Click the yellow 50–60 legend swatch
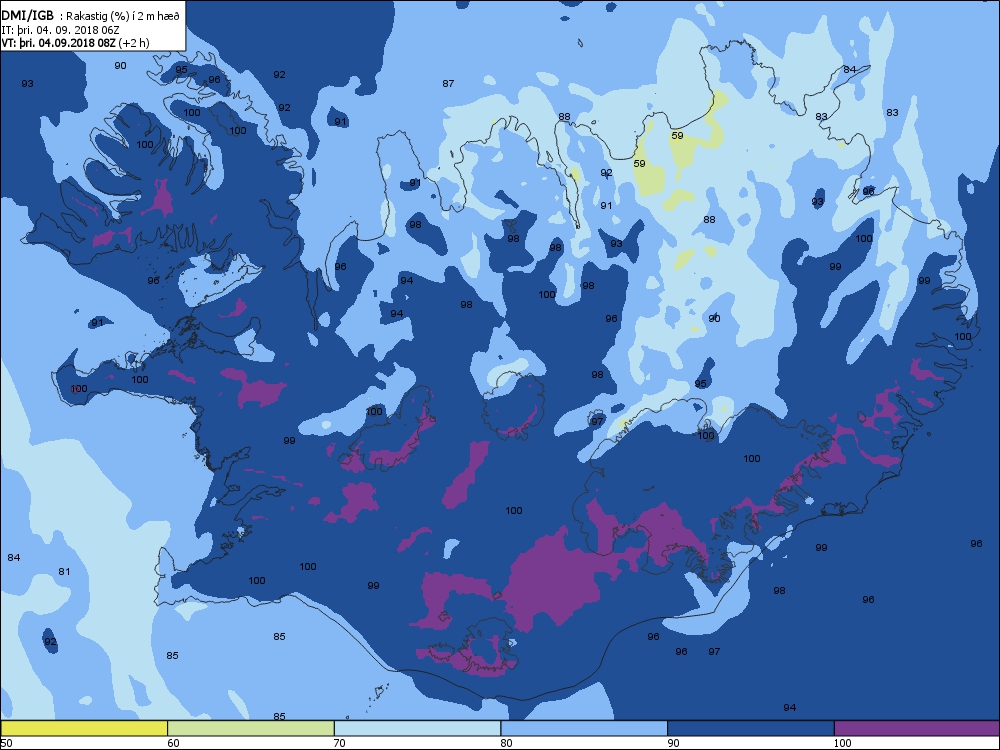The width and height of the screenshot is (1000, 750). click(84, 728)
